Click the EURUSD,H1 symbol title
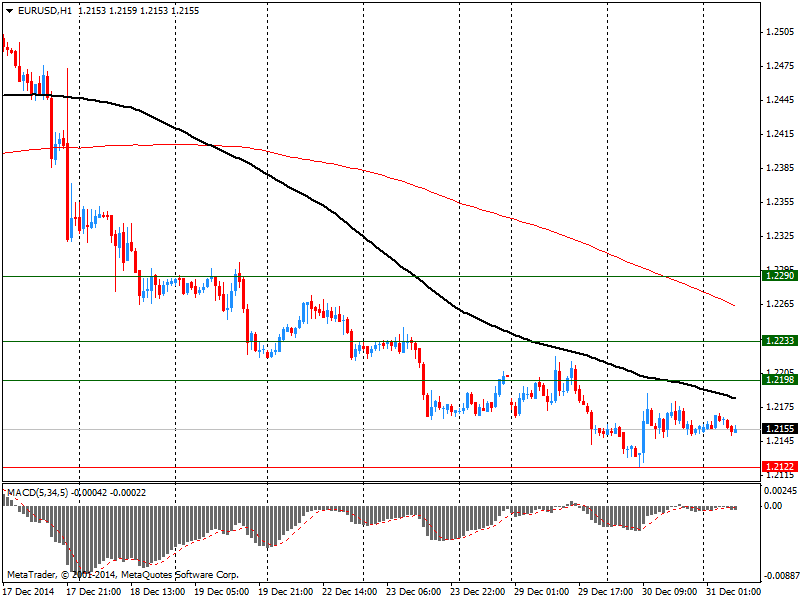This screenshot has width=800, height=600. (x=44, y=11)
